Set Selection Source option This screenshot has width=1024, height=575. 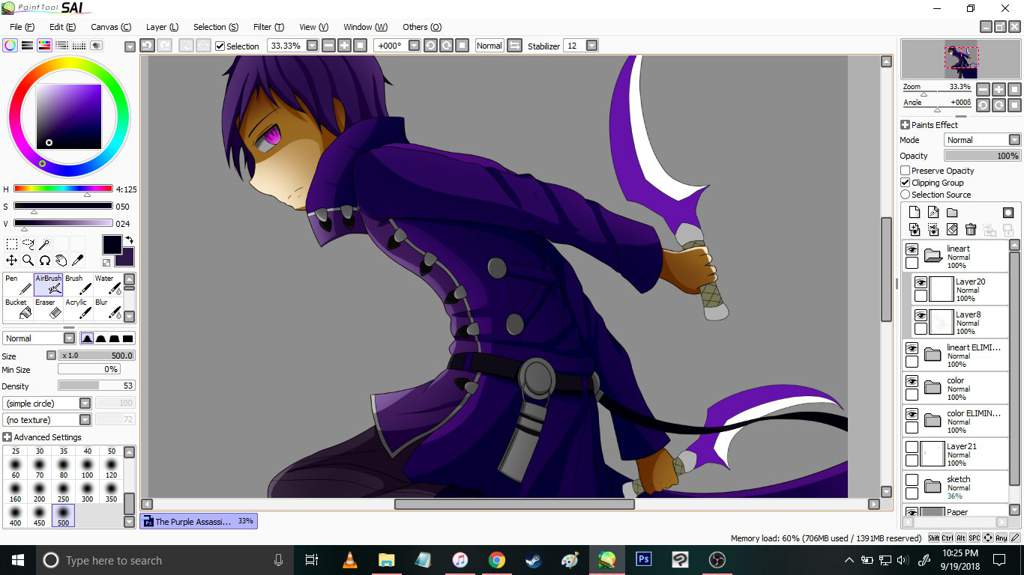pos(905,194)
